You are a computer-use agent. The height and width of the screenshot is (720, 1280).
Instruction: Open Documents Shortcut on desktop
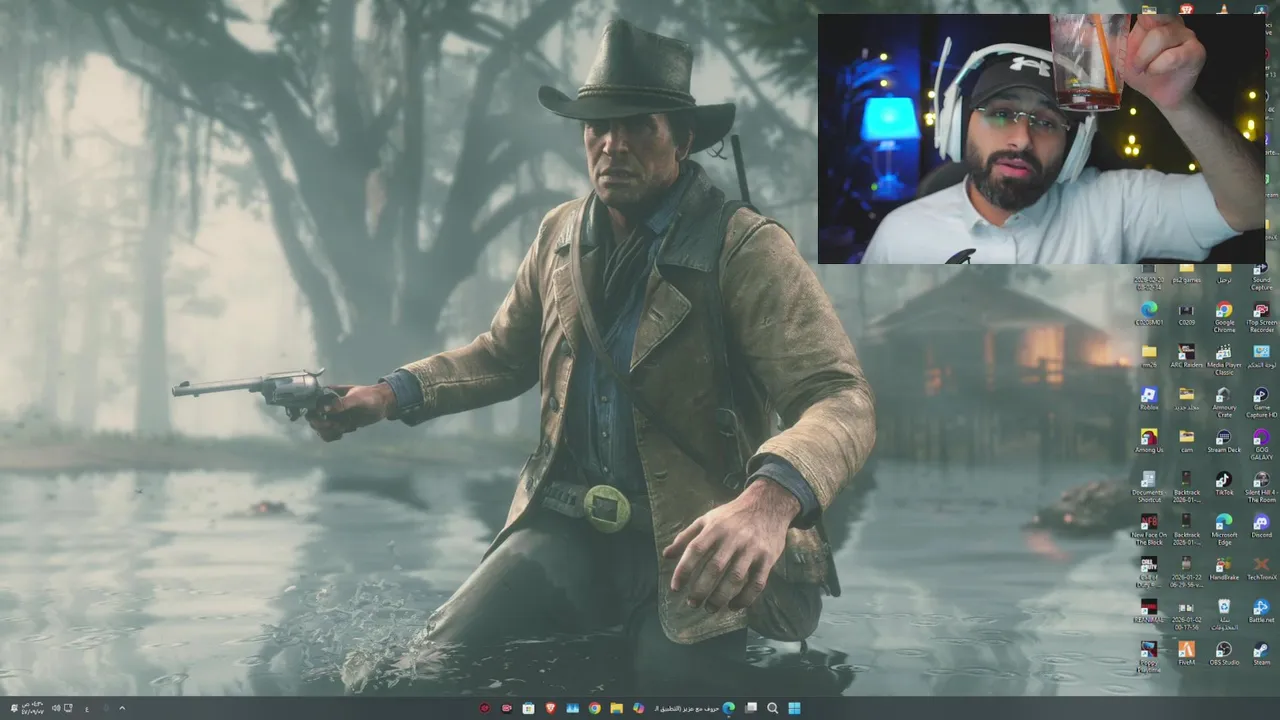click(1148, 487)
